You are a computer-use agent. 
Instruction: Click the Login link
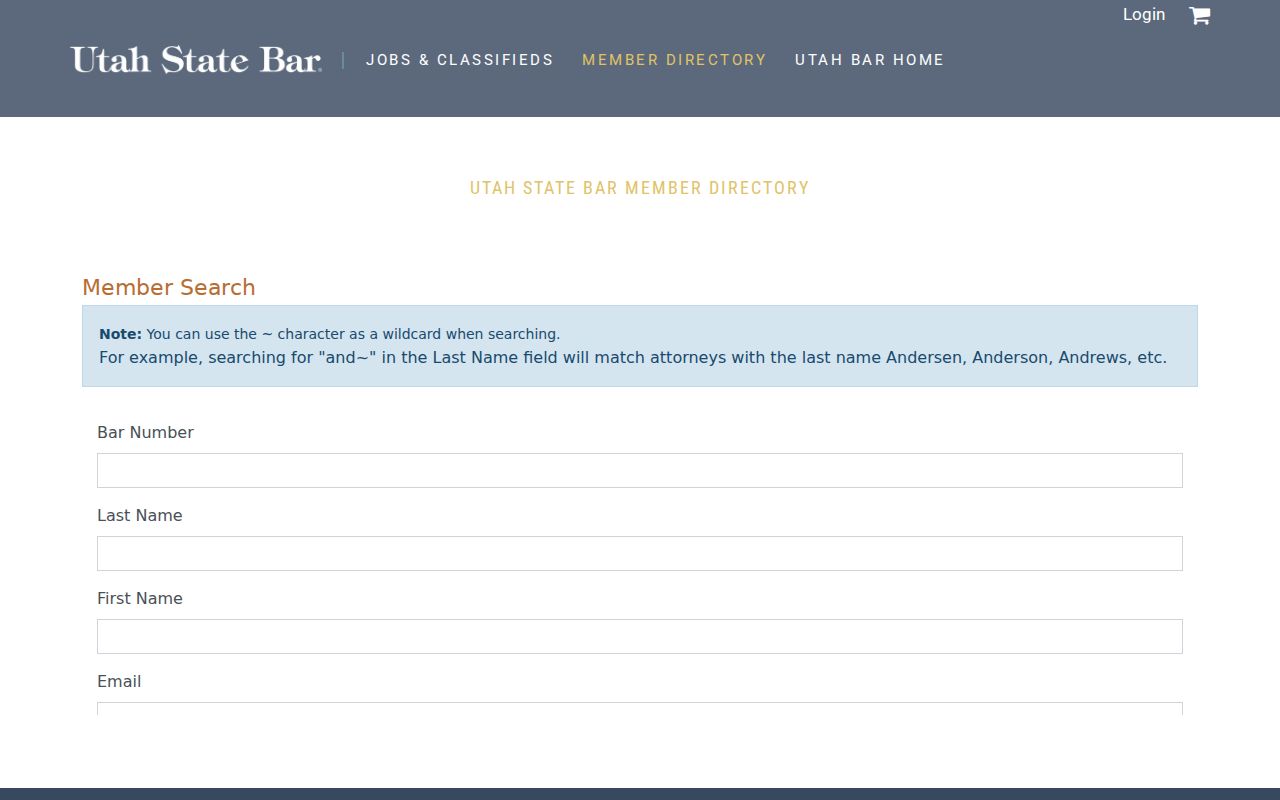pyautogui.click(x=1144, y=14)
